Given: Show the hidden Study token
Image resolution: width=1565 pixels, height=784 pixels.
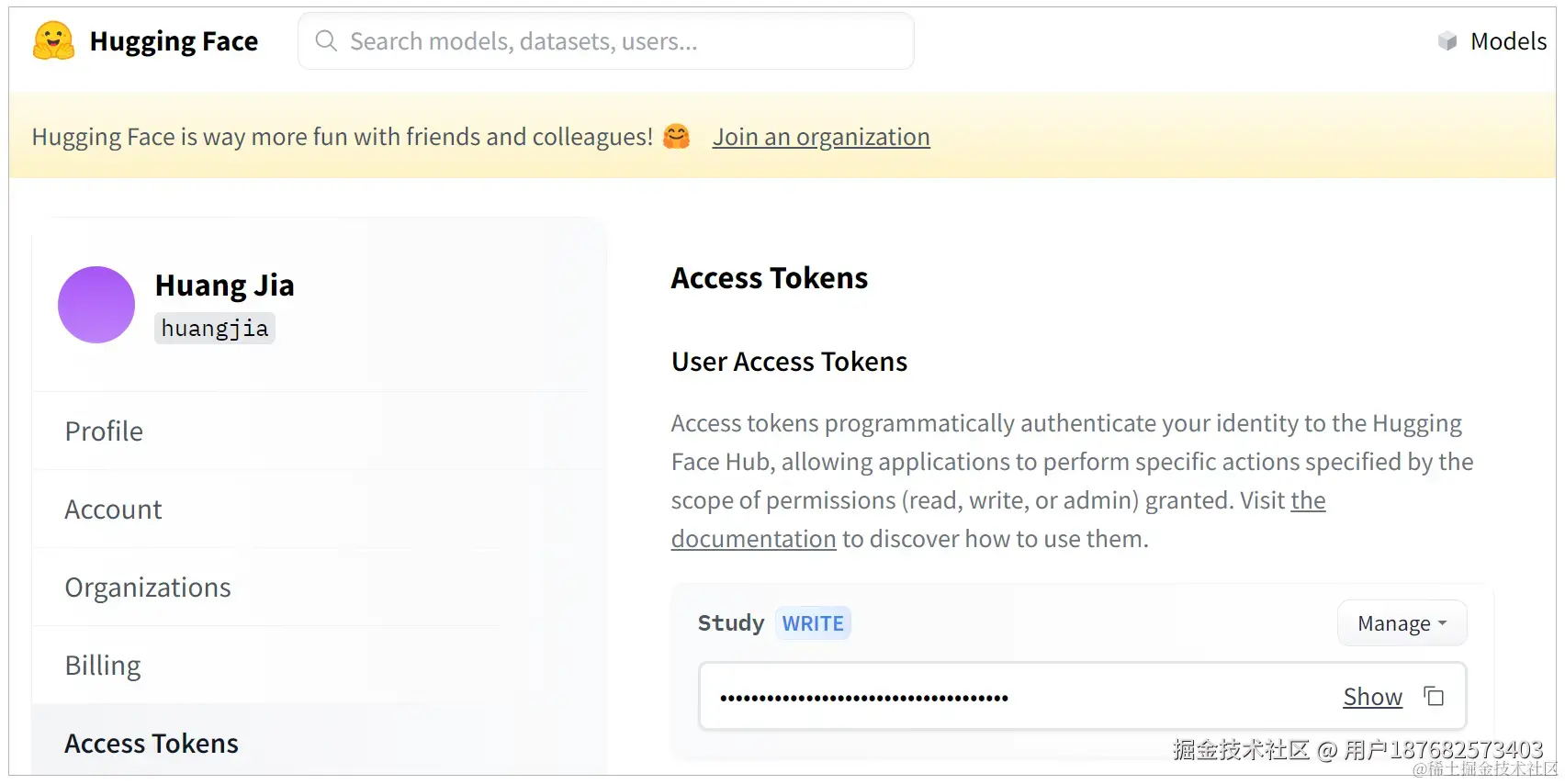Looking at the screenshot, I should [x=1372, y=697].
